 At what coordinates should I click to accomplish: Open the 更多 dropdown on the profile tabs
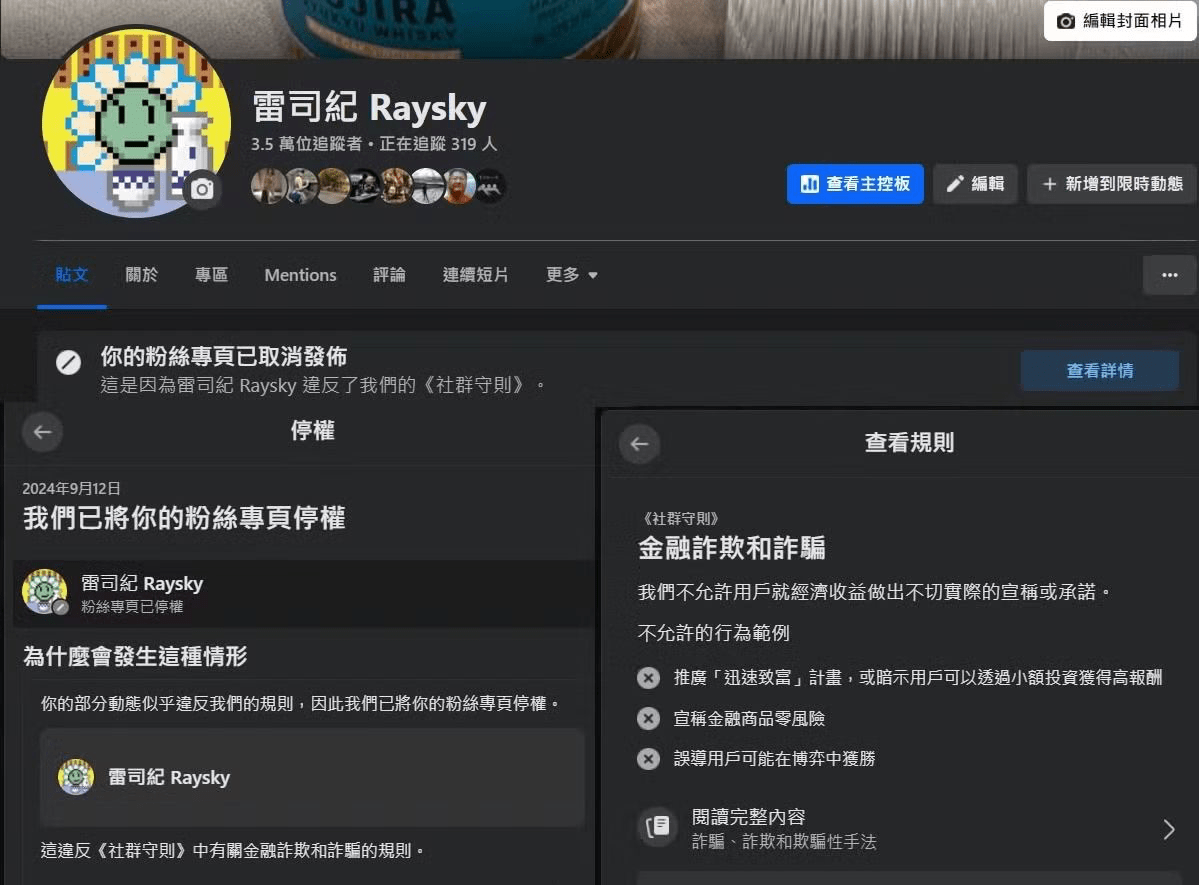pyautogui.click(x=571, y=274)
